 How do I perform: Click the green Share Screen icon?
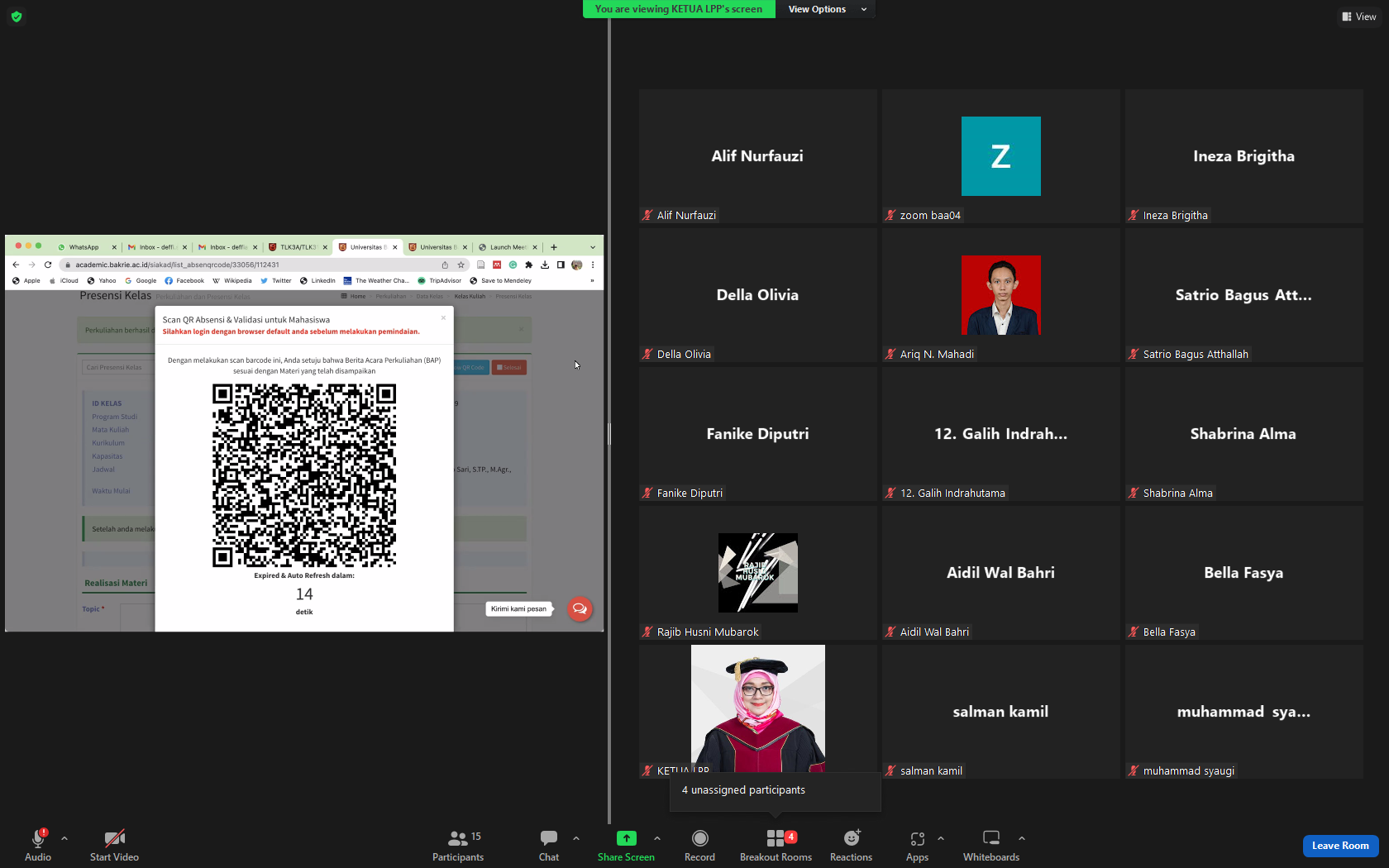point(627,838)
